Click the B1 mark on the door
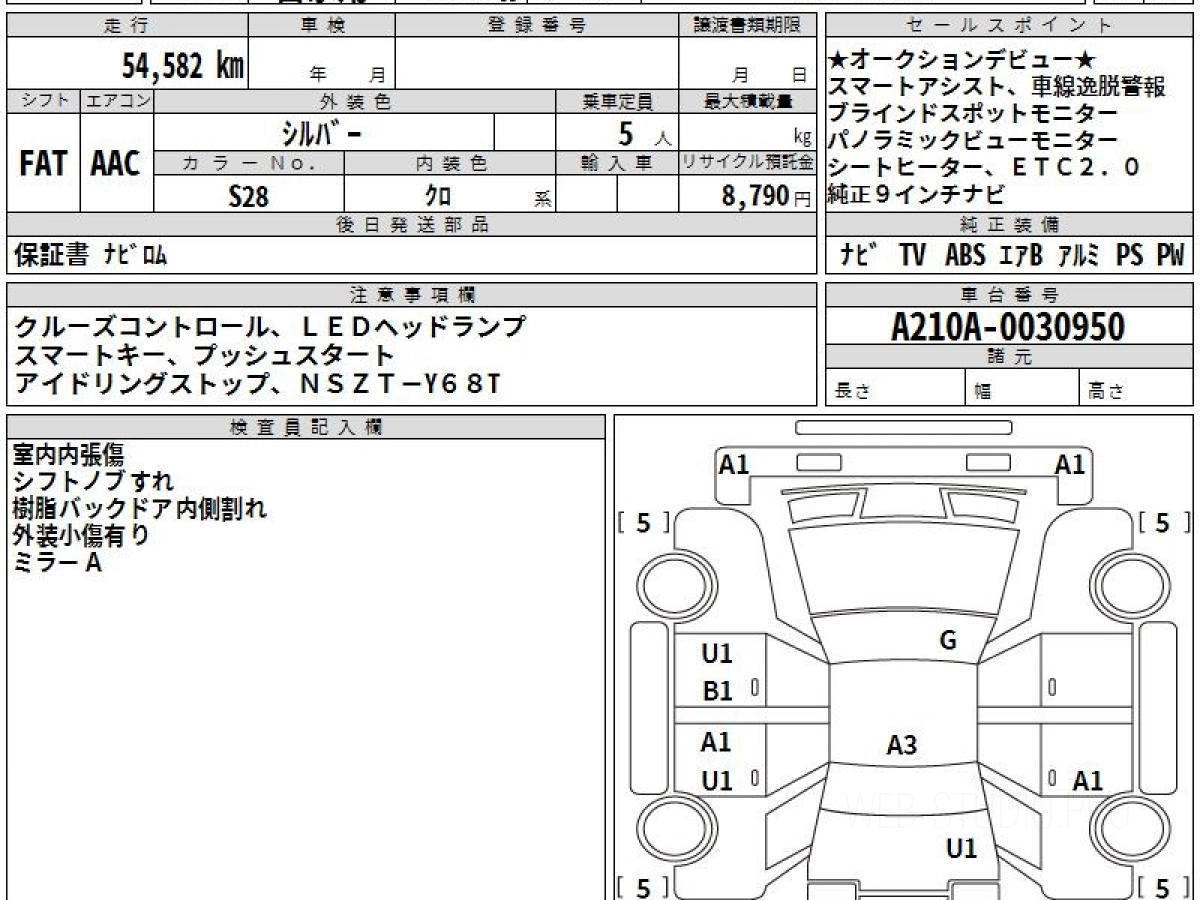 [x=717, y=691]
